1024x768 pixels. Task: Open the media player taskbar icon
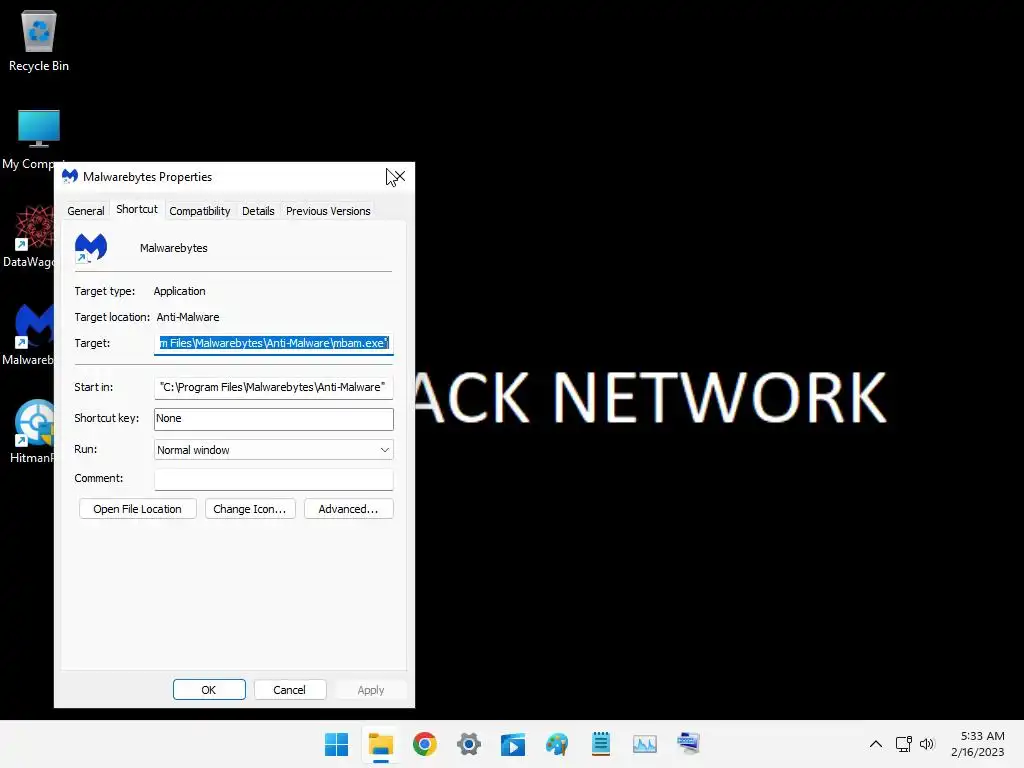click(513, 744)
